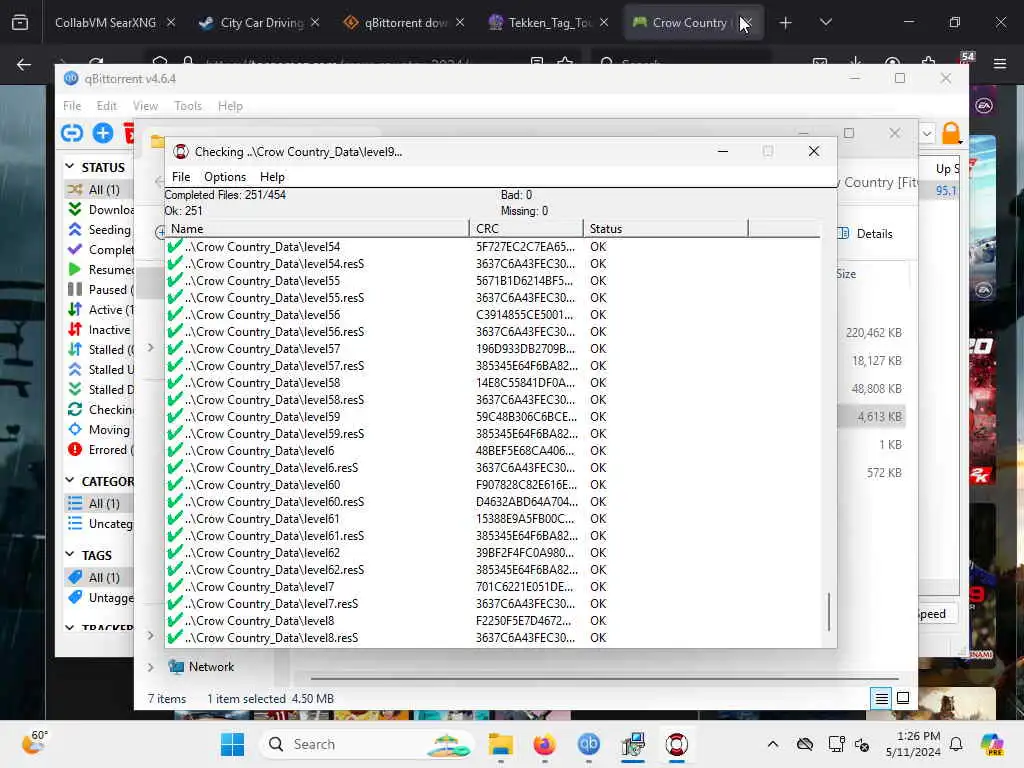The width and height of the screenshot is (1024, 768).
Task: Switch to CollabVM SearXNG browser tab
Action: coord(105,23)
